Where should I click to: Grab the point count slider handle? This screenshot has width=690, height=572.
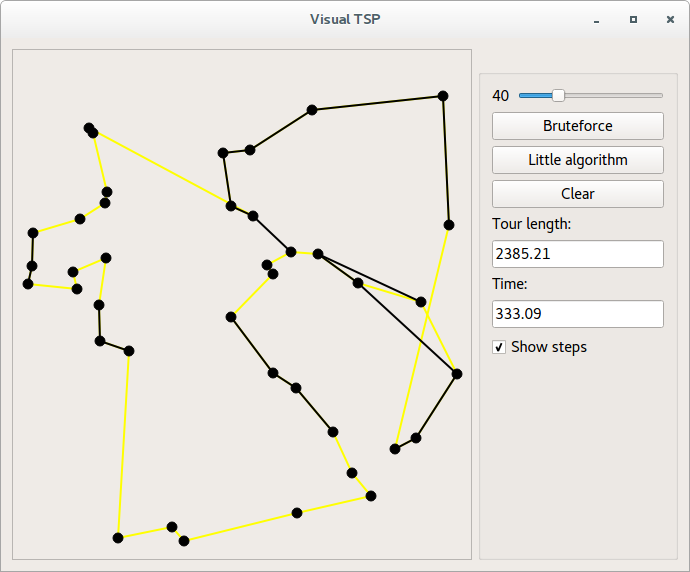[558, 95]
